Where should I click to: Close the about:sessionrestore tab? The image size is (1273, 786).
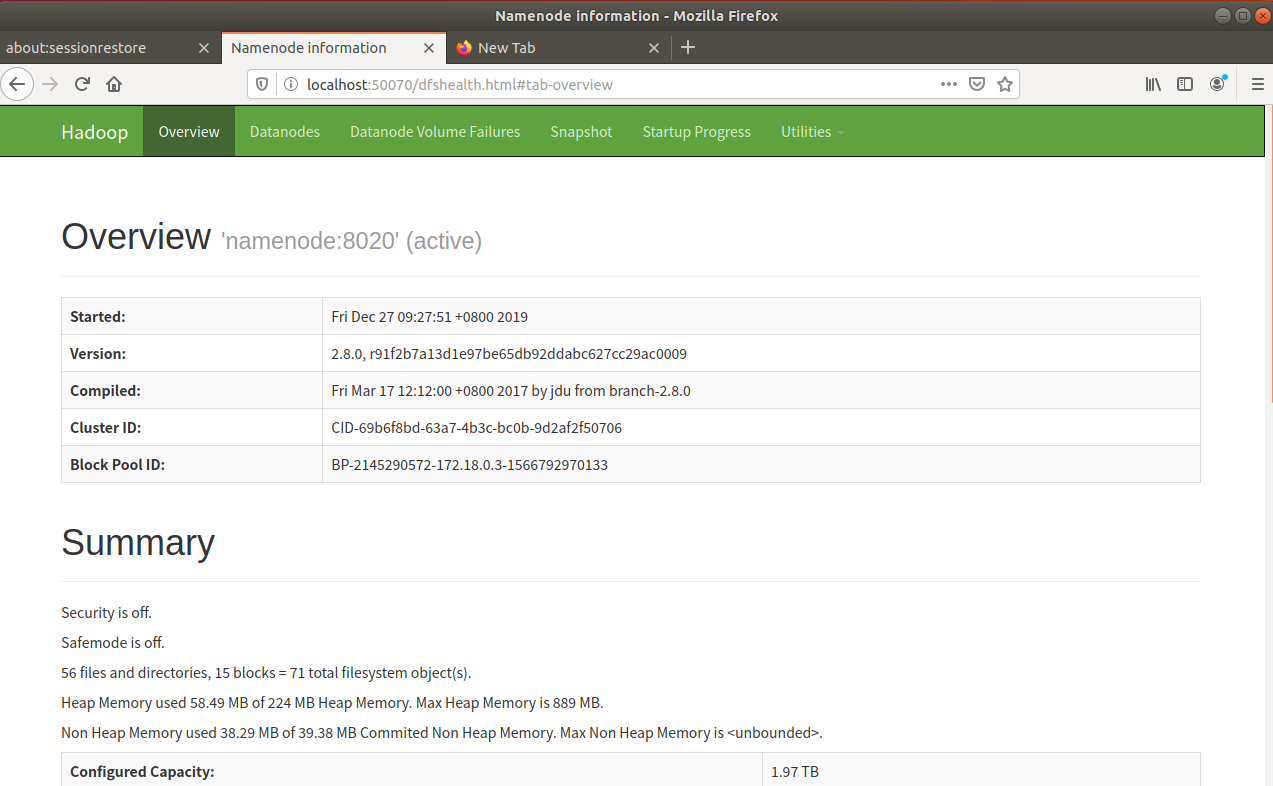pos(204,47)
